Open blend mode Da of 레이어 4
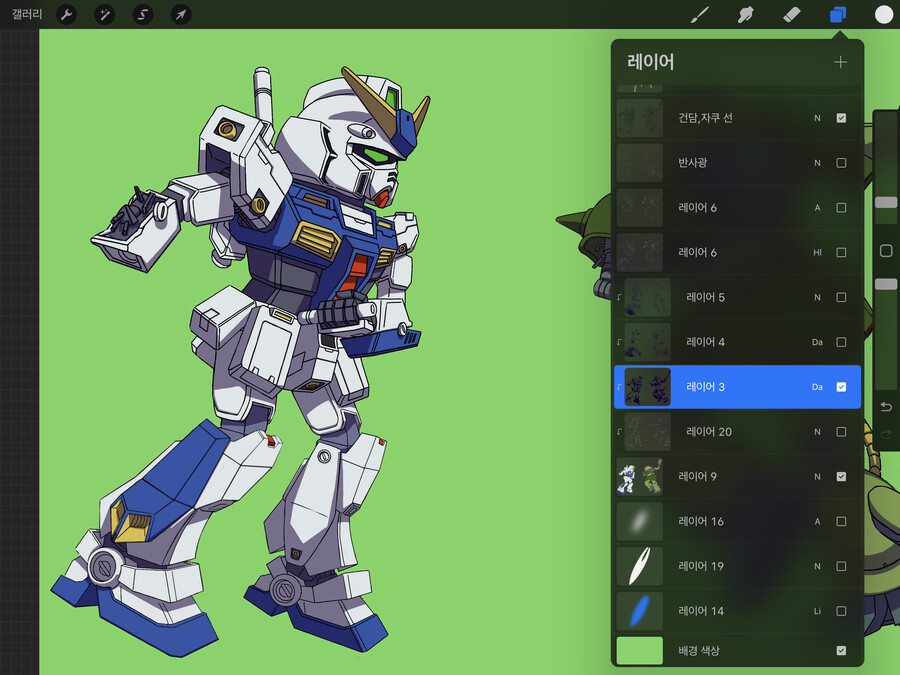 click(x=817, y=342)
